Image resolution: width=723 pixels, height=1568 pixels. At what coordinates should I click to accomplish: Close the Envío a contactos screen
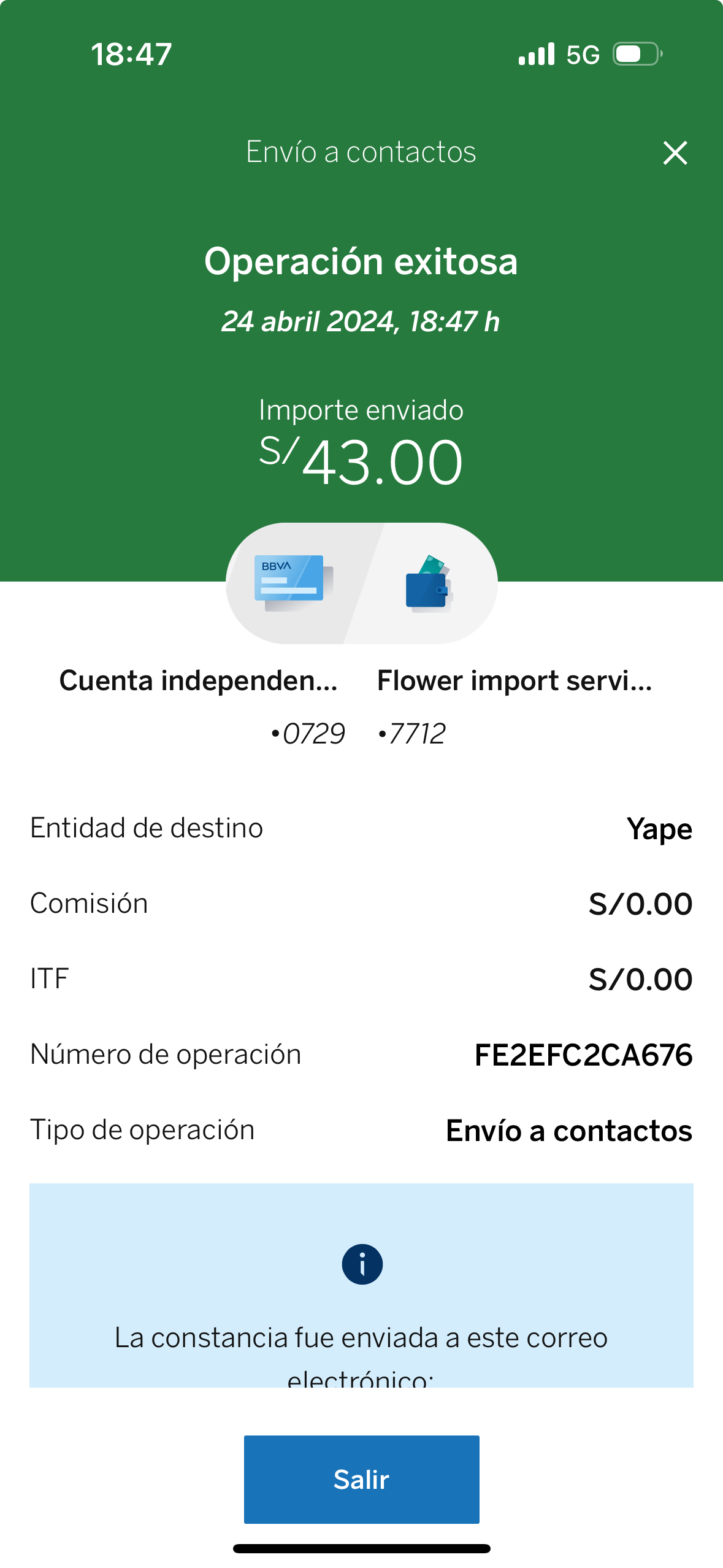point(675,153)
